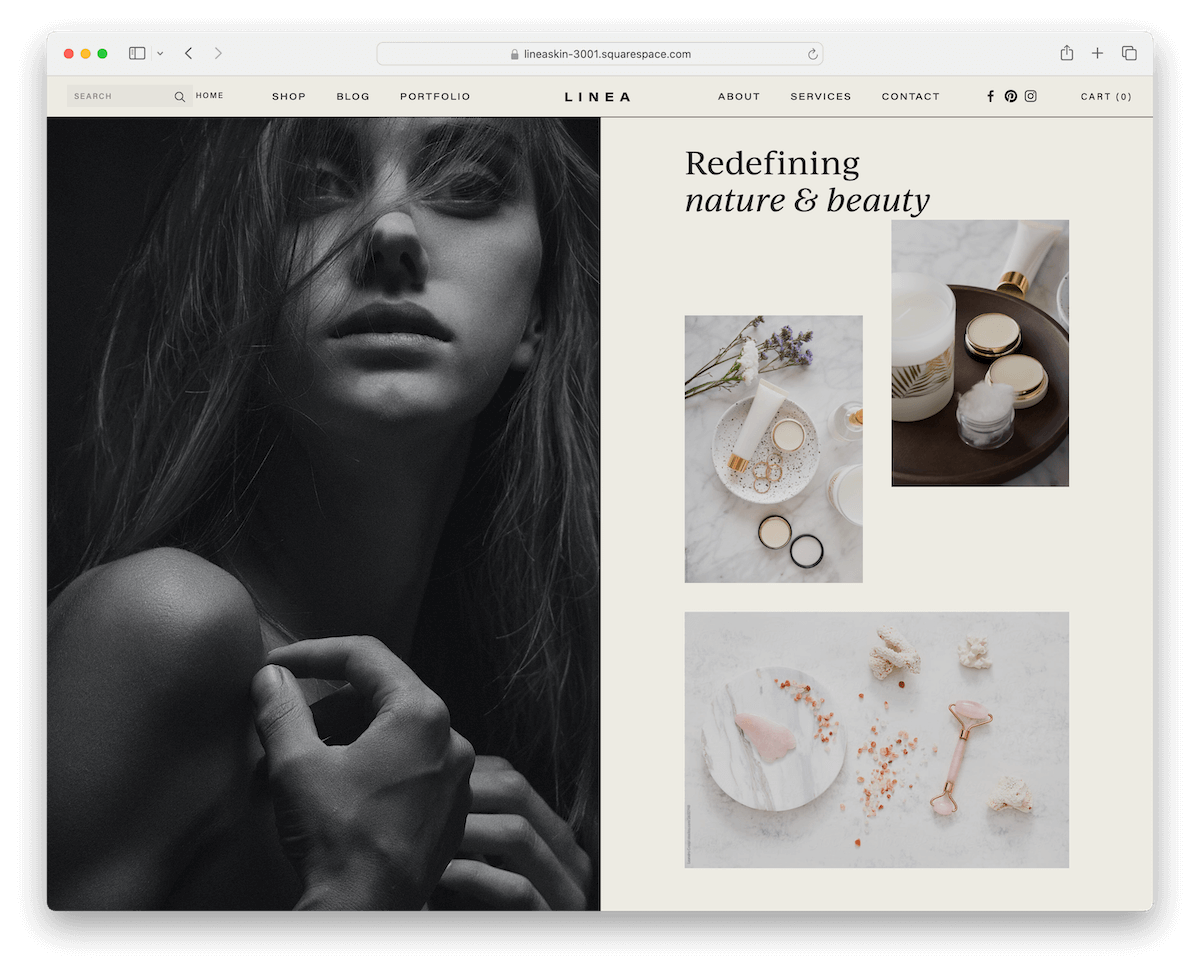Click the LINEA logo
The height and width of the screenshot is (973, 1200).
click(x=597, y=96)
